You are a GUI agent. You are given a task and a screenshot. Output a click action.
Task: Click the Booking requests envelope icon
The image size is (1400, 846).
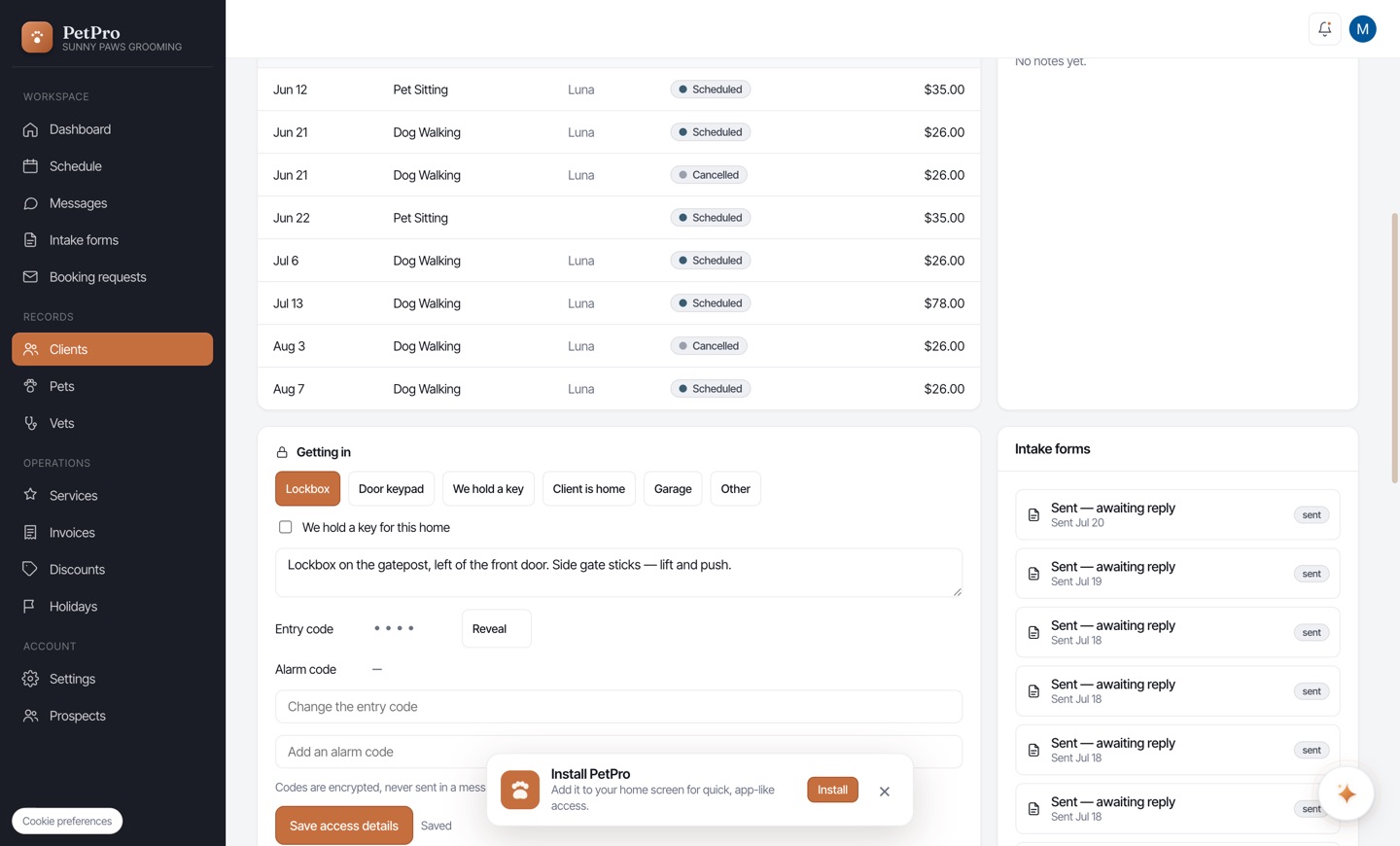tap(30, 277)
